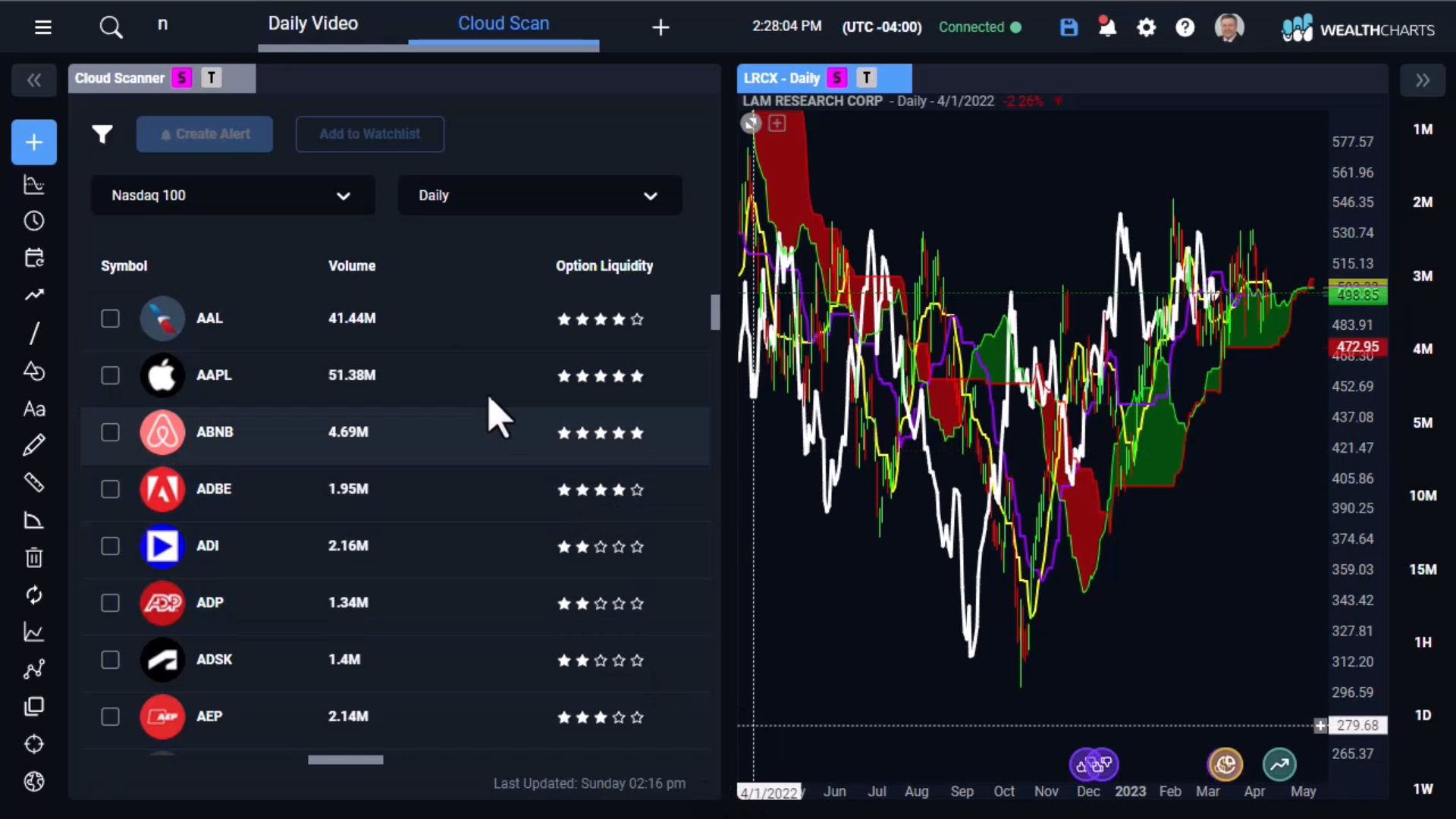
Task: Click the magnifier search icon
Action: click(111, 27)
